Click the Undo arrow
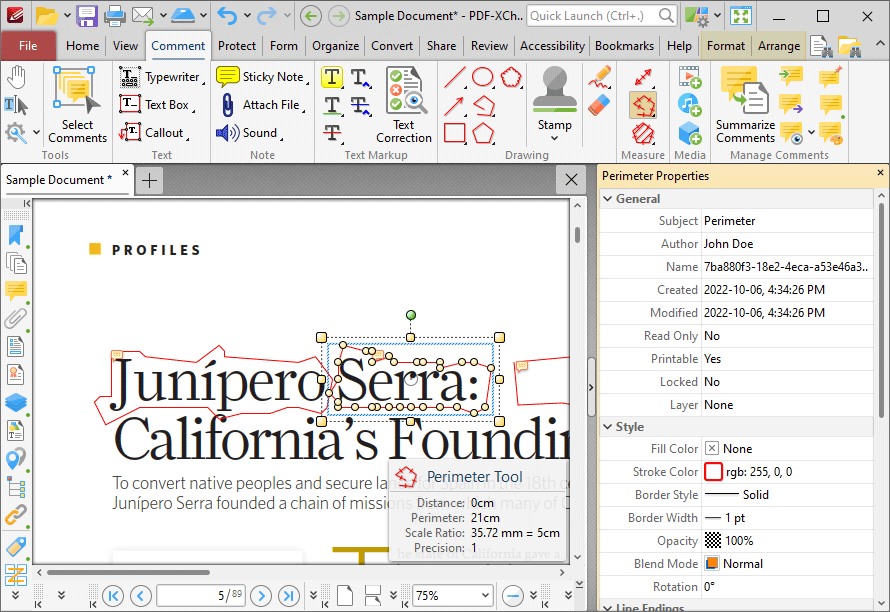The image size is (890, 612). click(227, 15)
